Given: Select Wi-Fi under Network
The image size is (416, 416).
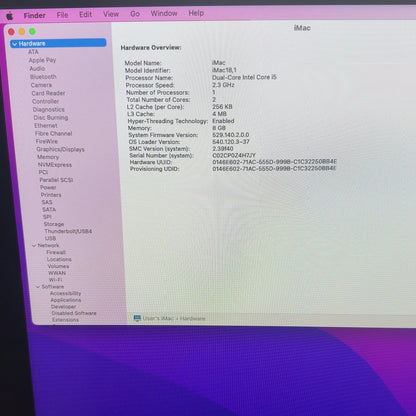Looking at the screenshot, I should pyautogui.click(x=56, y=280).
